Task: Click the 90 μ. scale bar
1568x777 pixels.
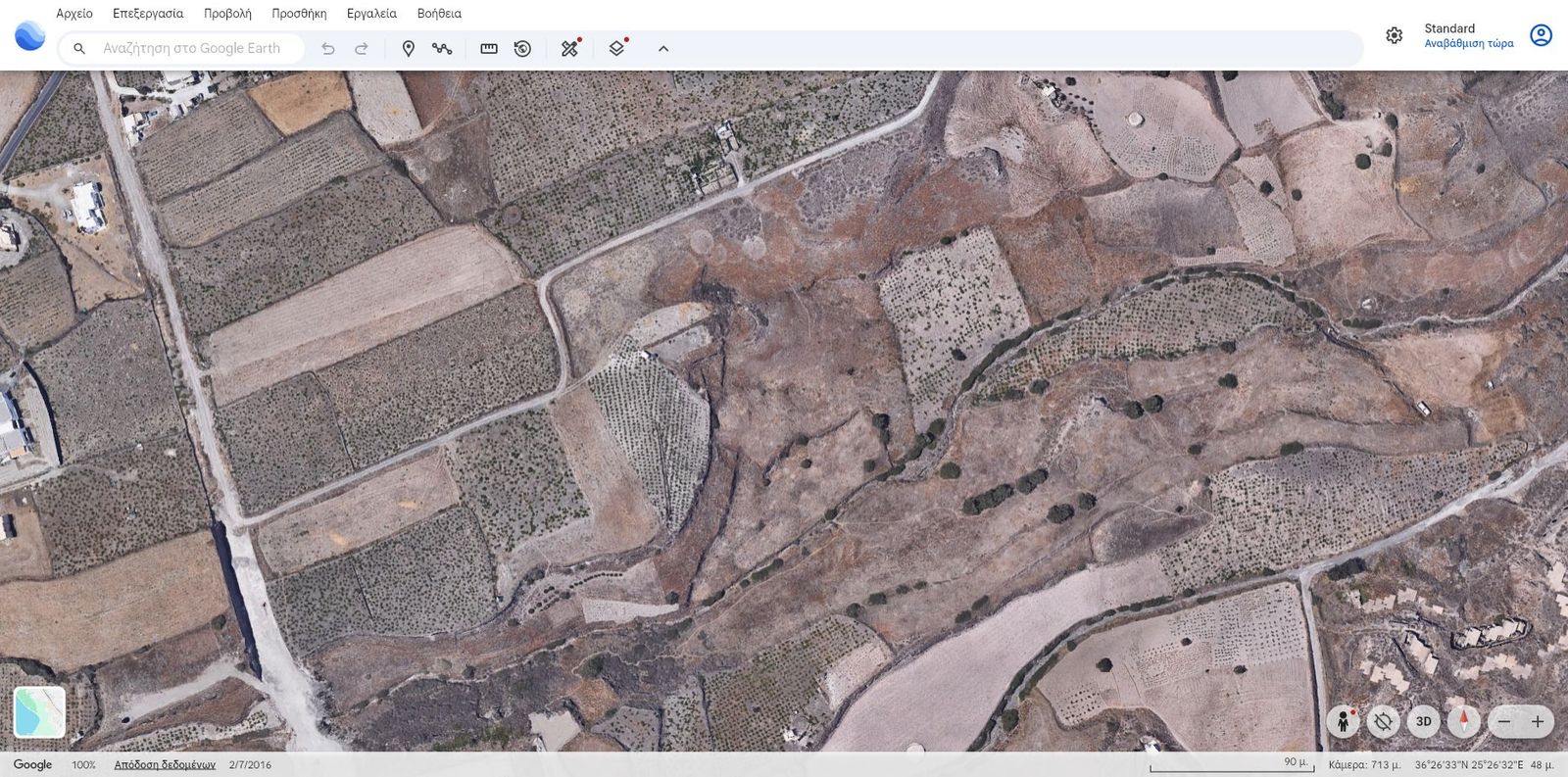Action: tap(1232, 764)
